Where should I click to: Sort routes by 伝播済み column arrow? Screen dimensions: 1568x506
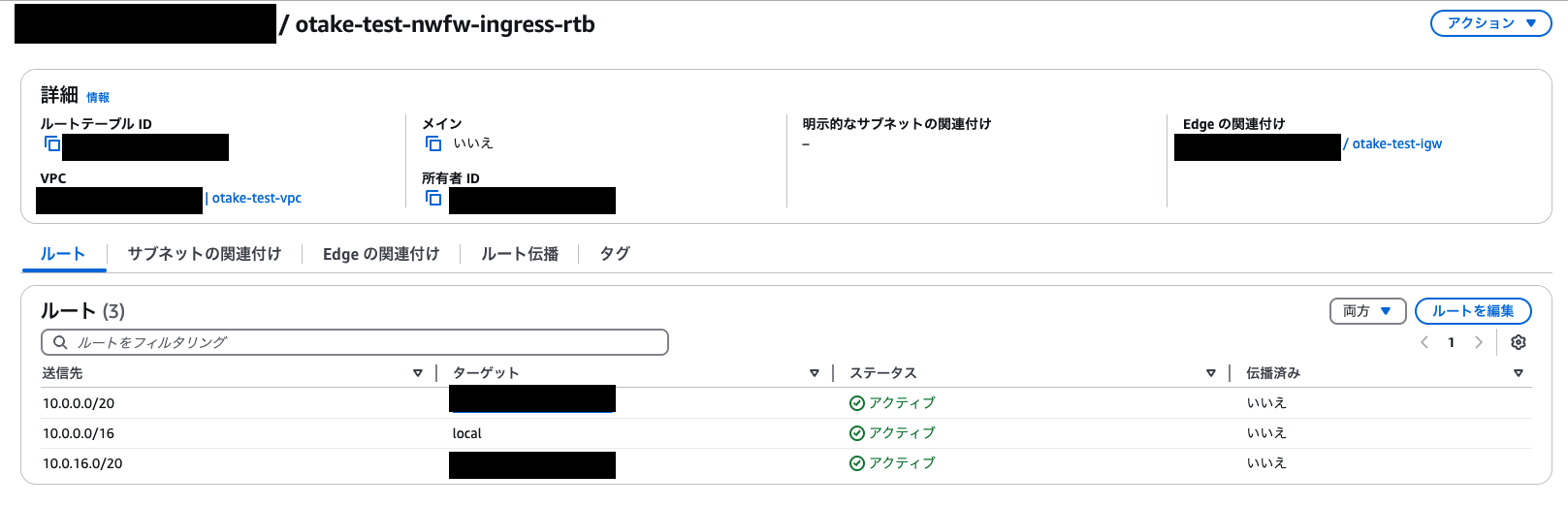coord(1519,373)
